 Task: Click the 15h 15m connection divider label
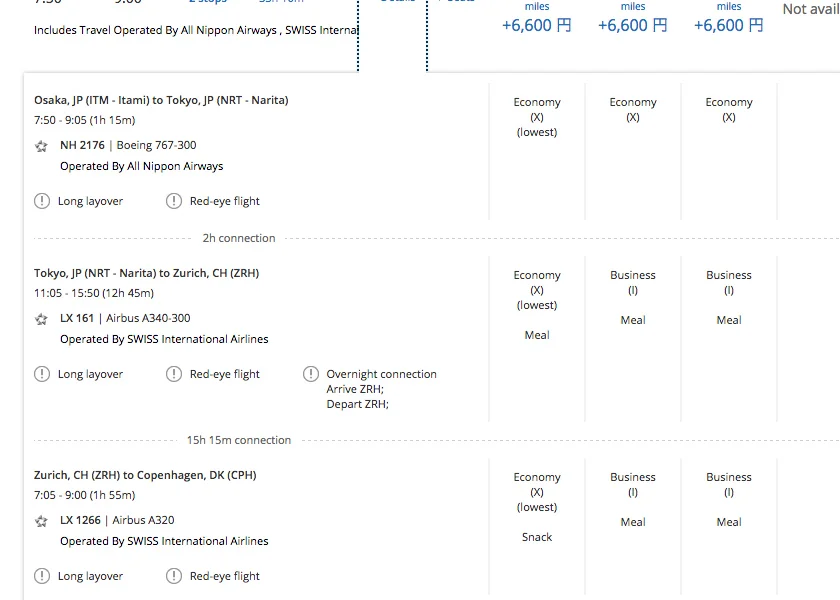239,440
